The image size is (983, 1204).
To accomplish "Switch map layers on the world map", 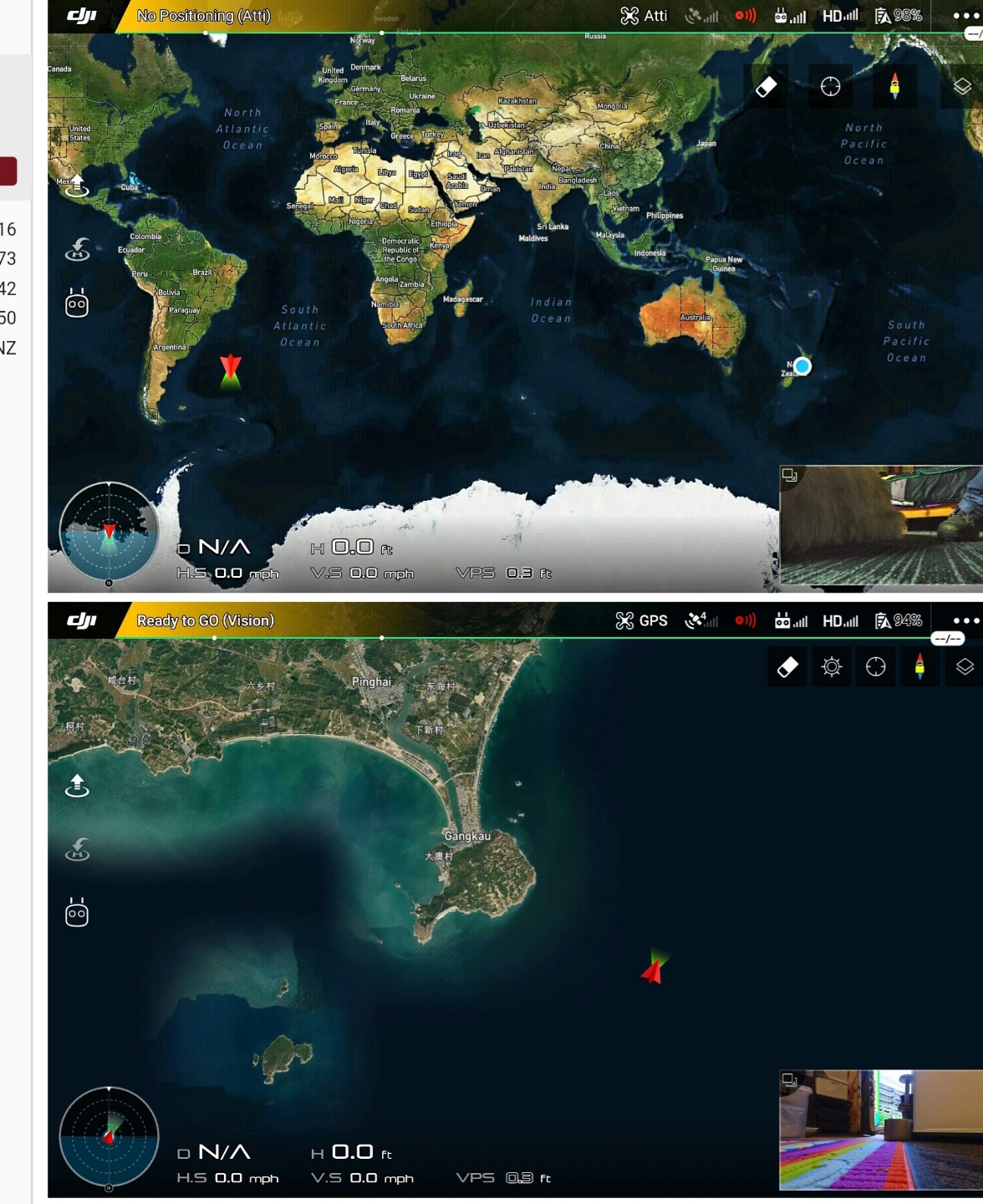I will point(962,87).
